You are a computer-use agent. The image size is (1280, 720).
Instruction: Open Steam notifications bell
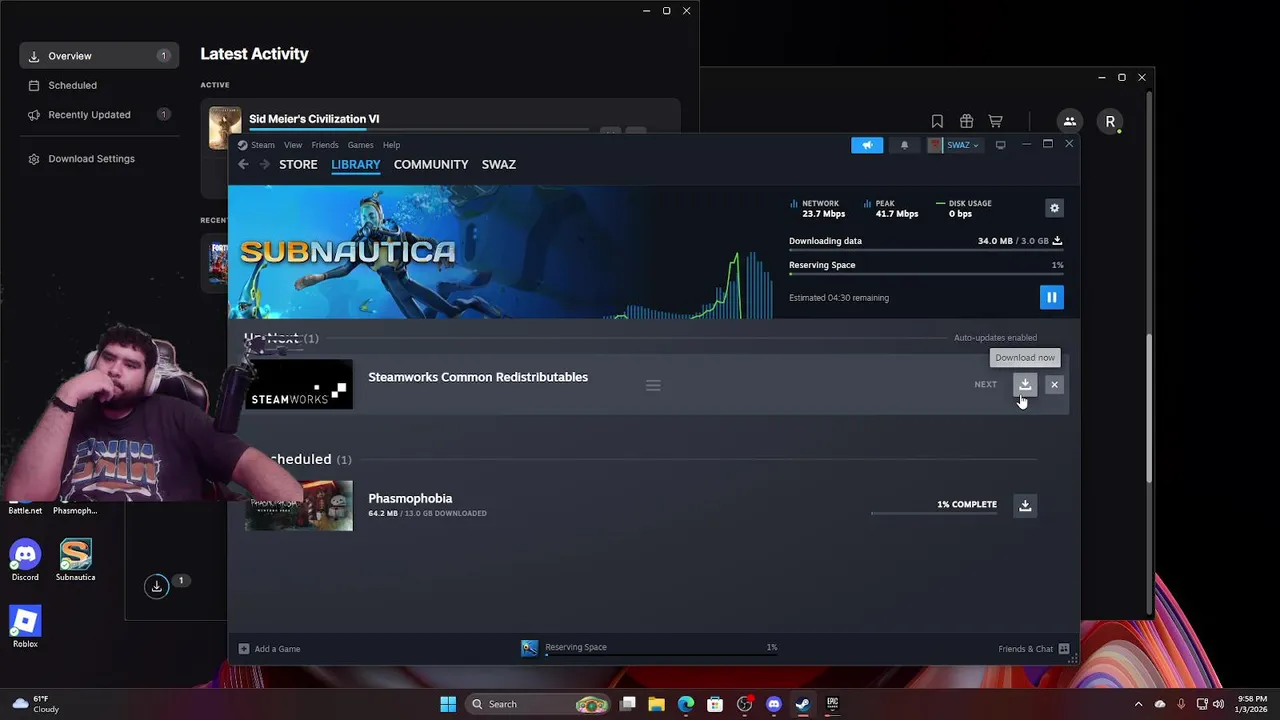click(x=904, y=145)
